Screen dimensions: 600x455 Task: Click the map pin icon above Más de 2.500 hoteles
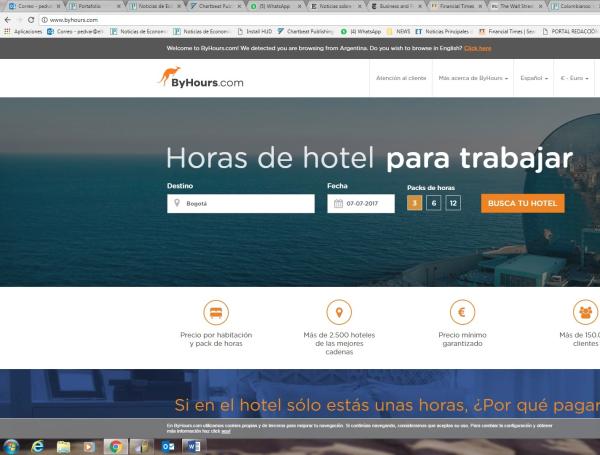coord(339,312)
